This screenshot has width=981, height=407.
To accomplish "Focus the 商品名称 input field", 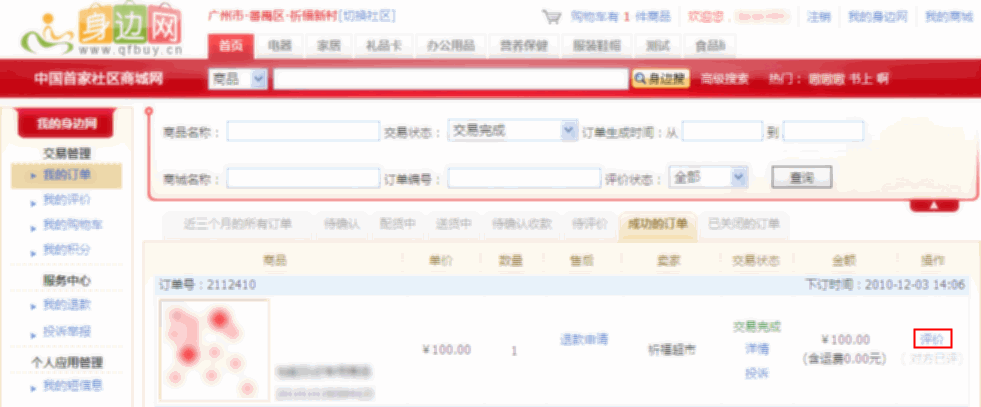I will pos(301,132).
